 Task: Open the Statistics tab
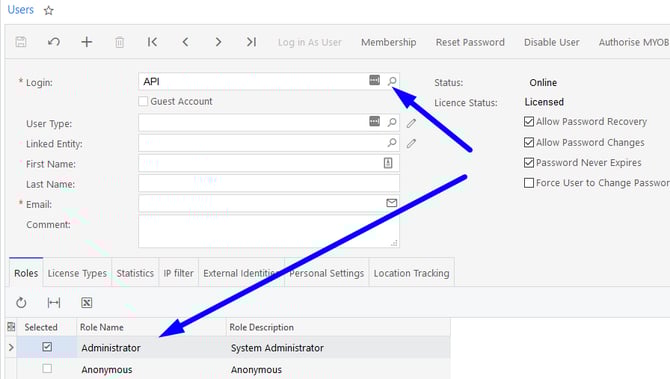(x=135, y=273)
